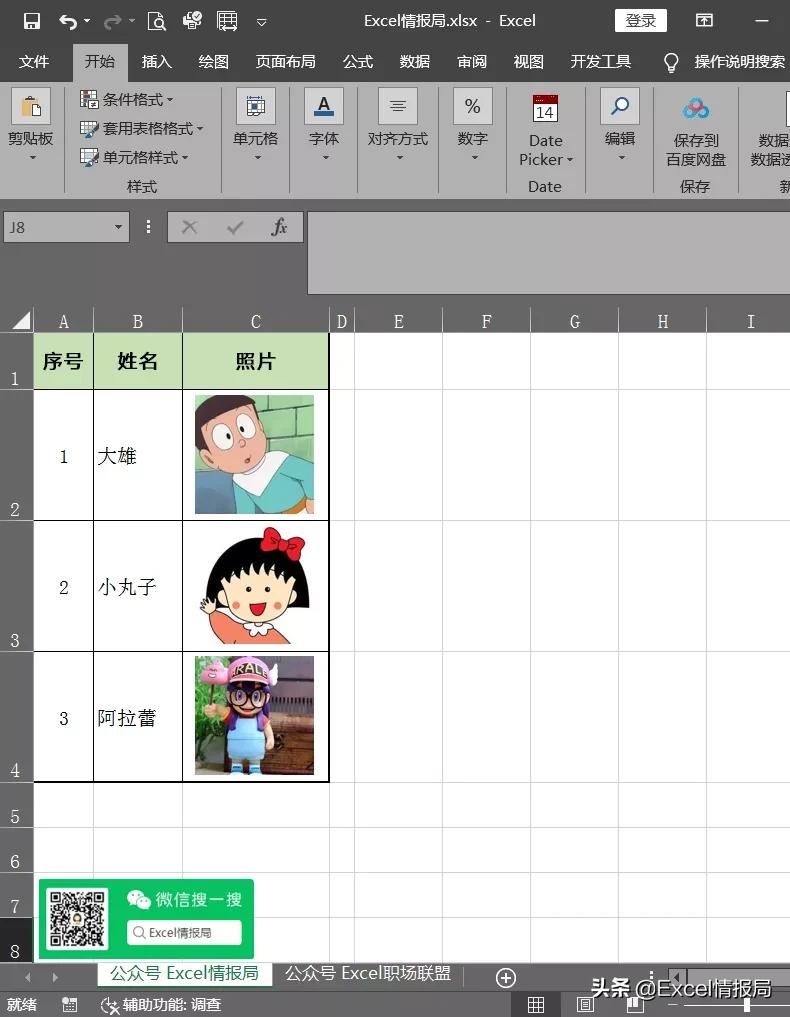Viewport: 790px width, 1017px height.
Task: Open 单元格样式 cell styles dropdown
Action: (134, 157)
